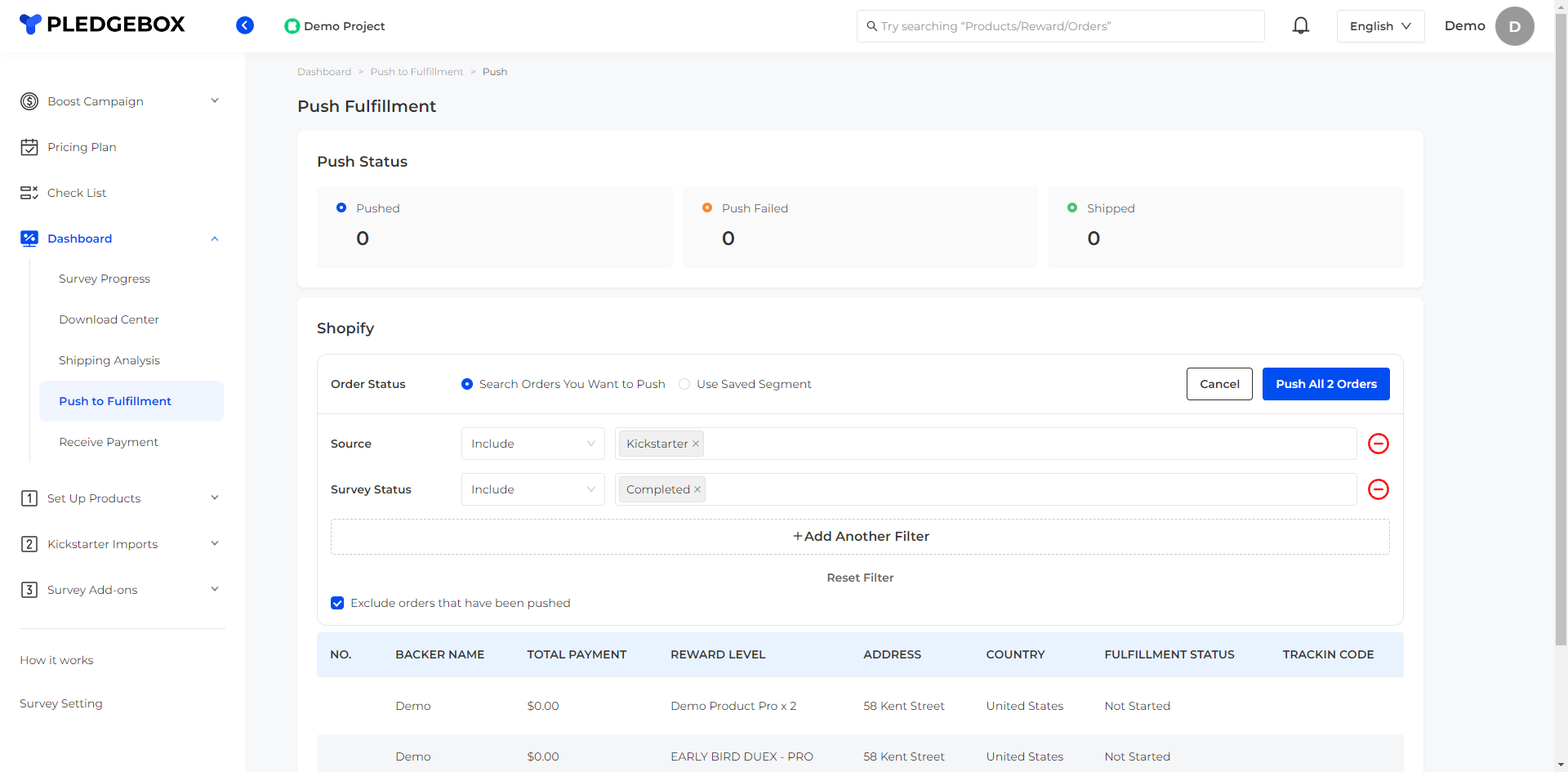Click the Pricing Plan calendar icon
Viewport: 1568px width, 772px height.
click(29, 147)
